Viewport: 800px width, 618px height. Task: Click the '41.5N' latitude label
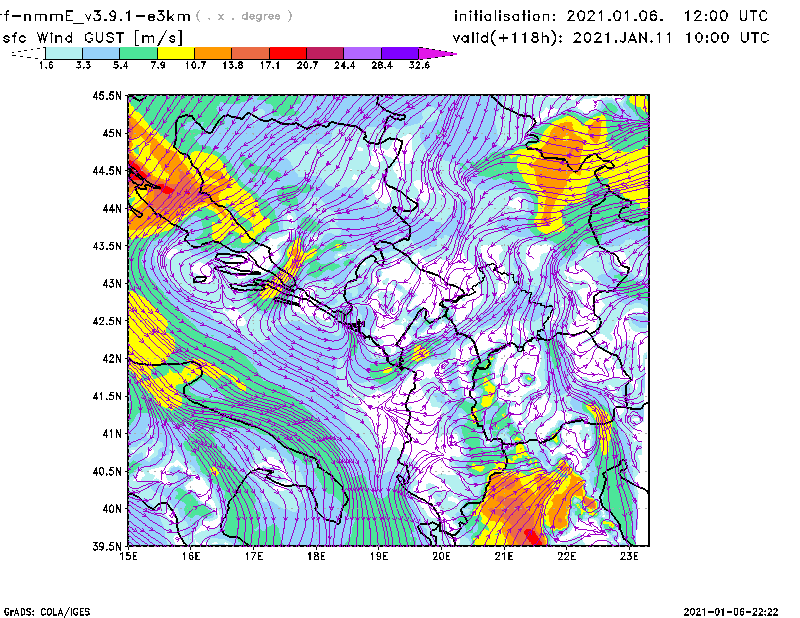107,396
